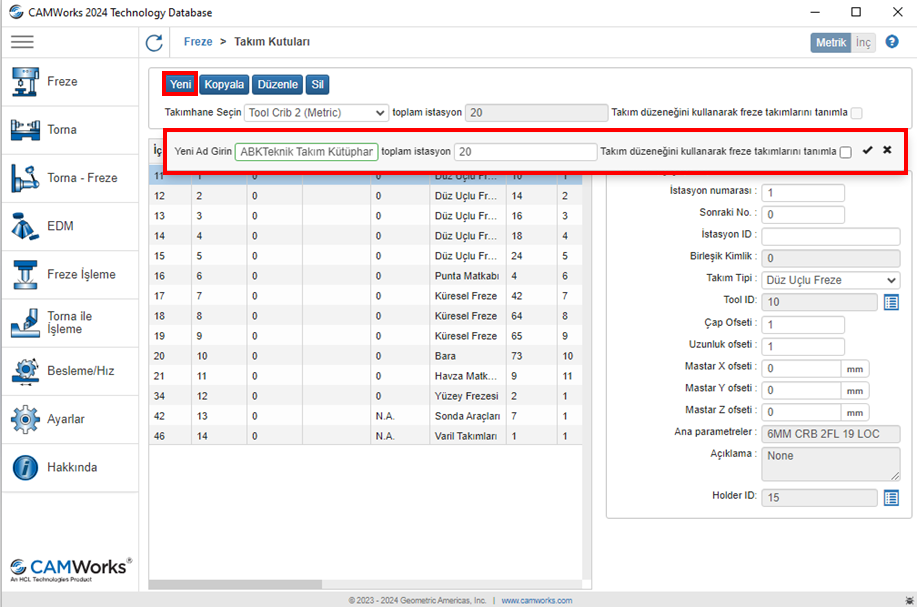Click the Yeni Ad Girin name field

tap(306, 152)
